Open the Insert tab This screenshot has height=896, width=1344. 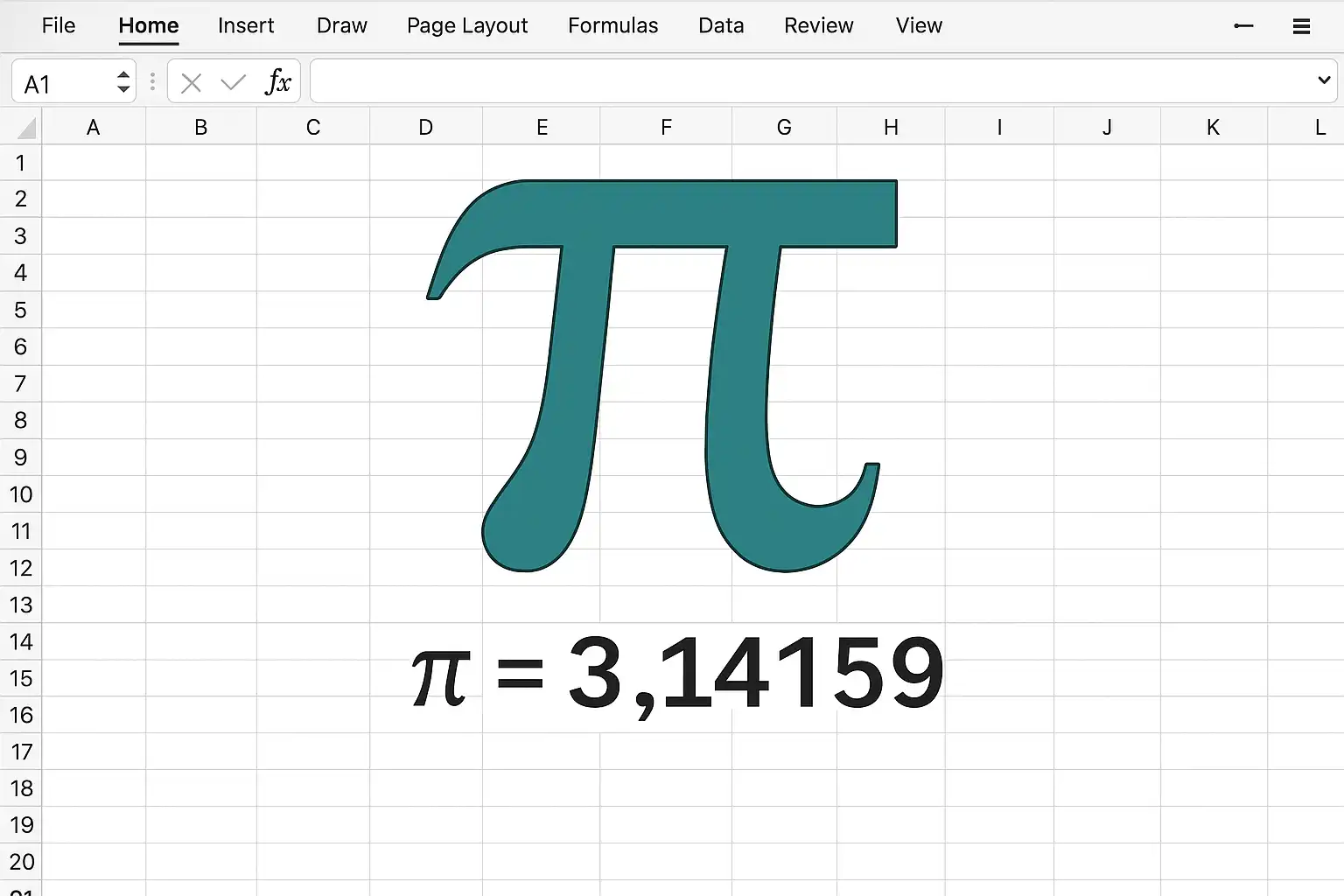[246, 25]
